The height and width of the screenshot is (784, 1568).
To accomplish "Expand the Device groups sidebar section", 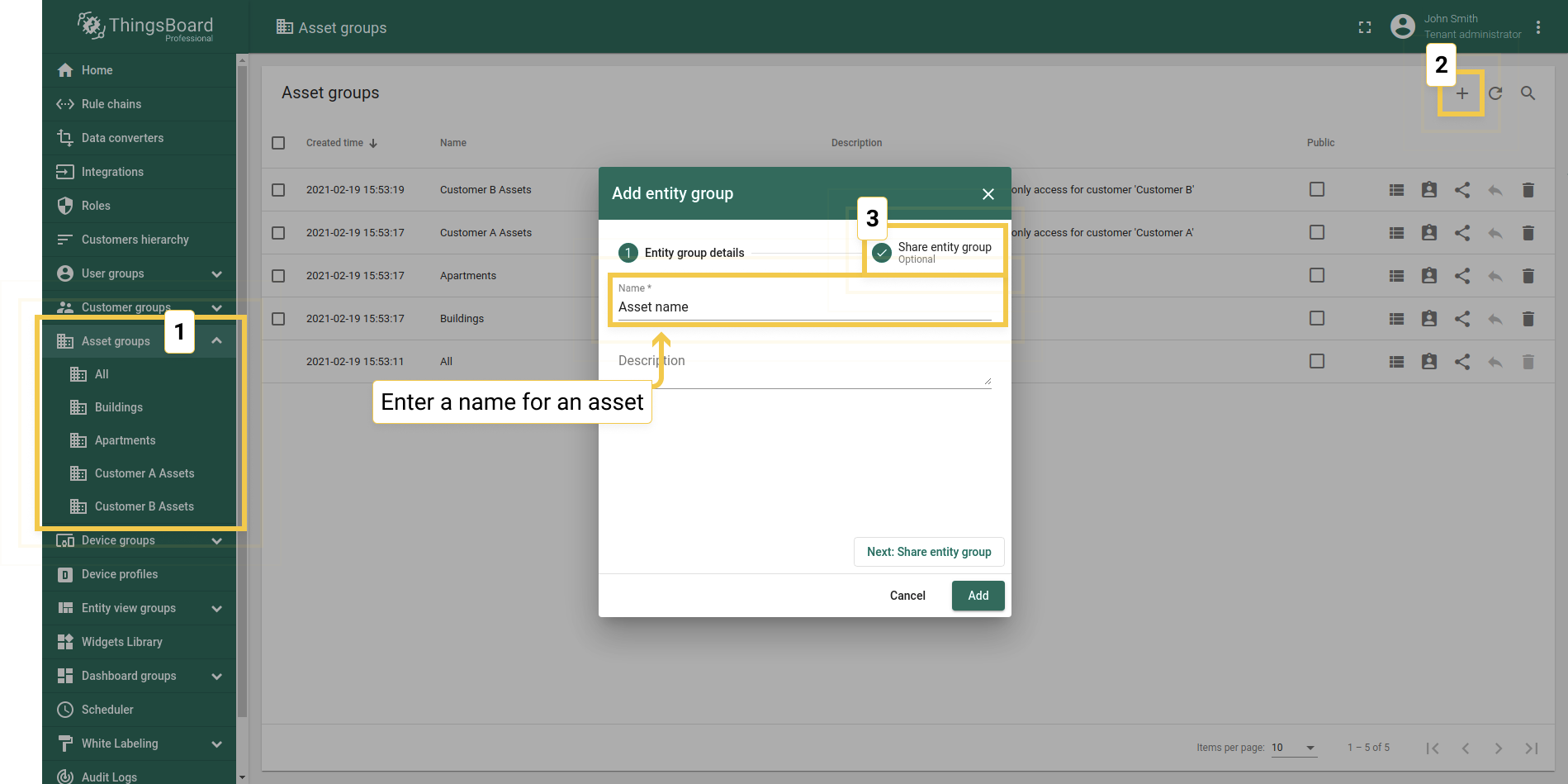I will pos(216,541).
